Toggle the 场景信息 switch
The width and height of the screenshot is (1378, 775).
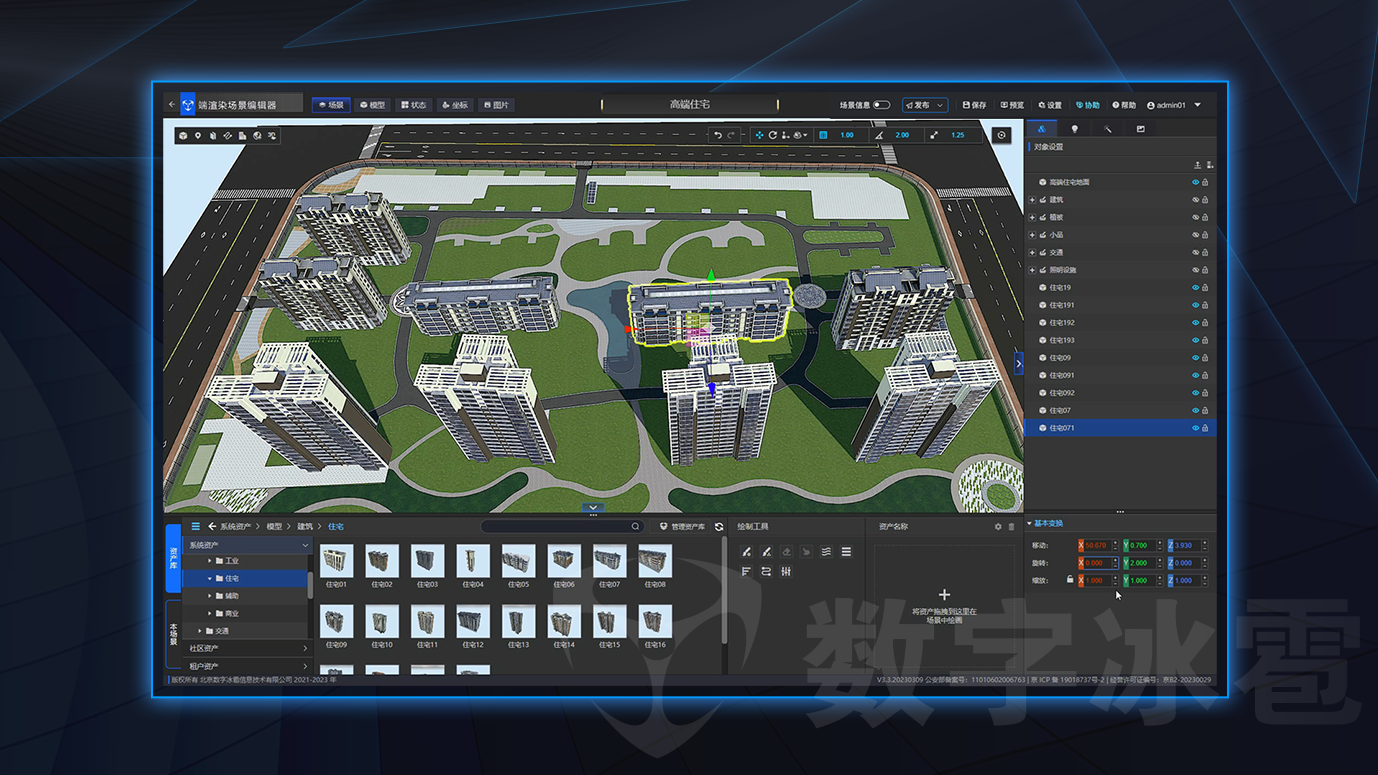[881, 105]
